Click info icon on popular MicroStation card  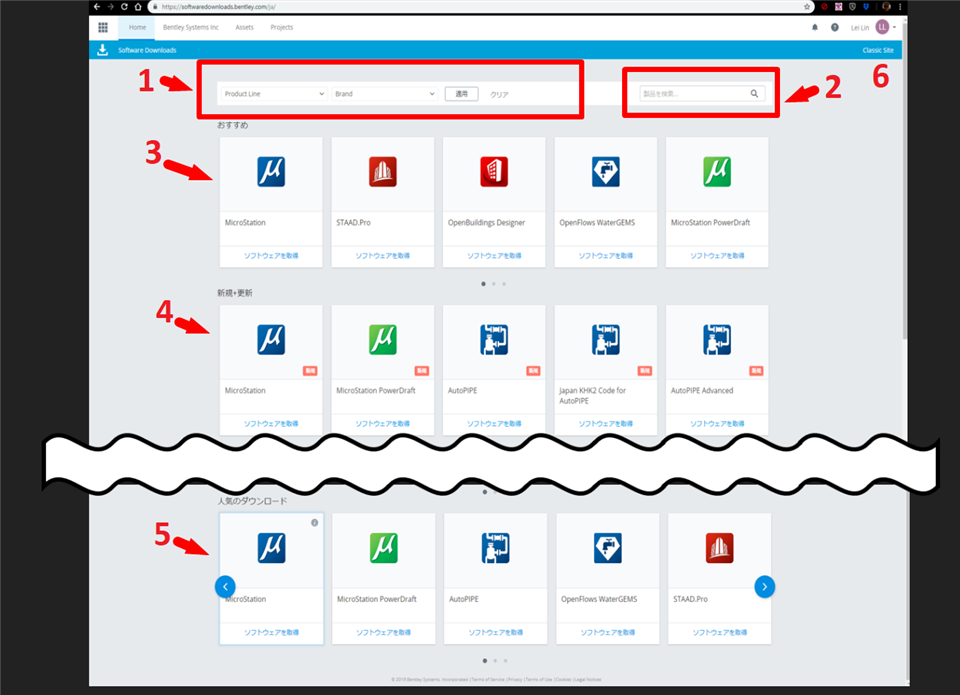[x=314, y=523]
